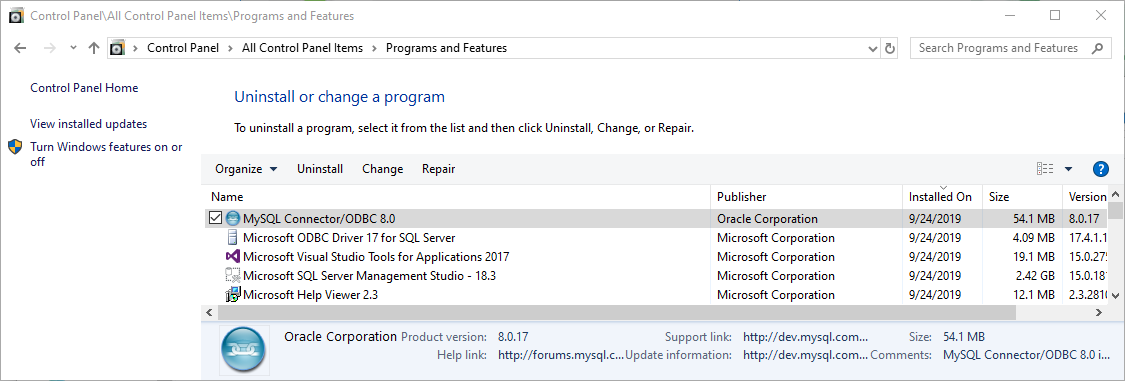Click the Programs and Features breadcrumb

click(446, 48)
